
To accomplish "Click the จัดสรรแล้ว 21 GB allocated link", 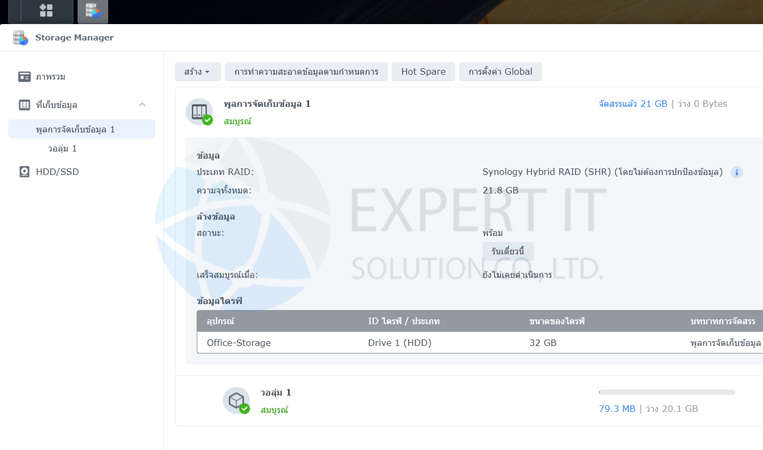I will point(633,104).
